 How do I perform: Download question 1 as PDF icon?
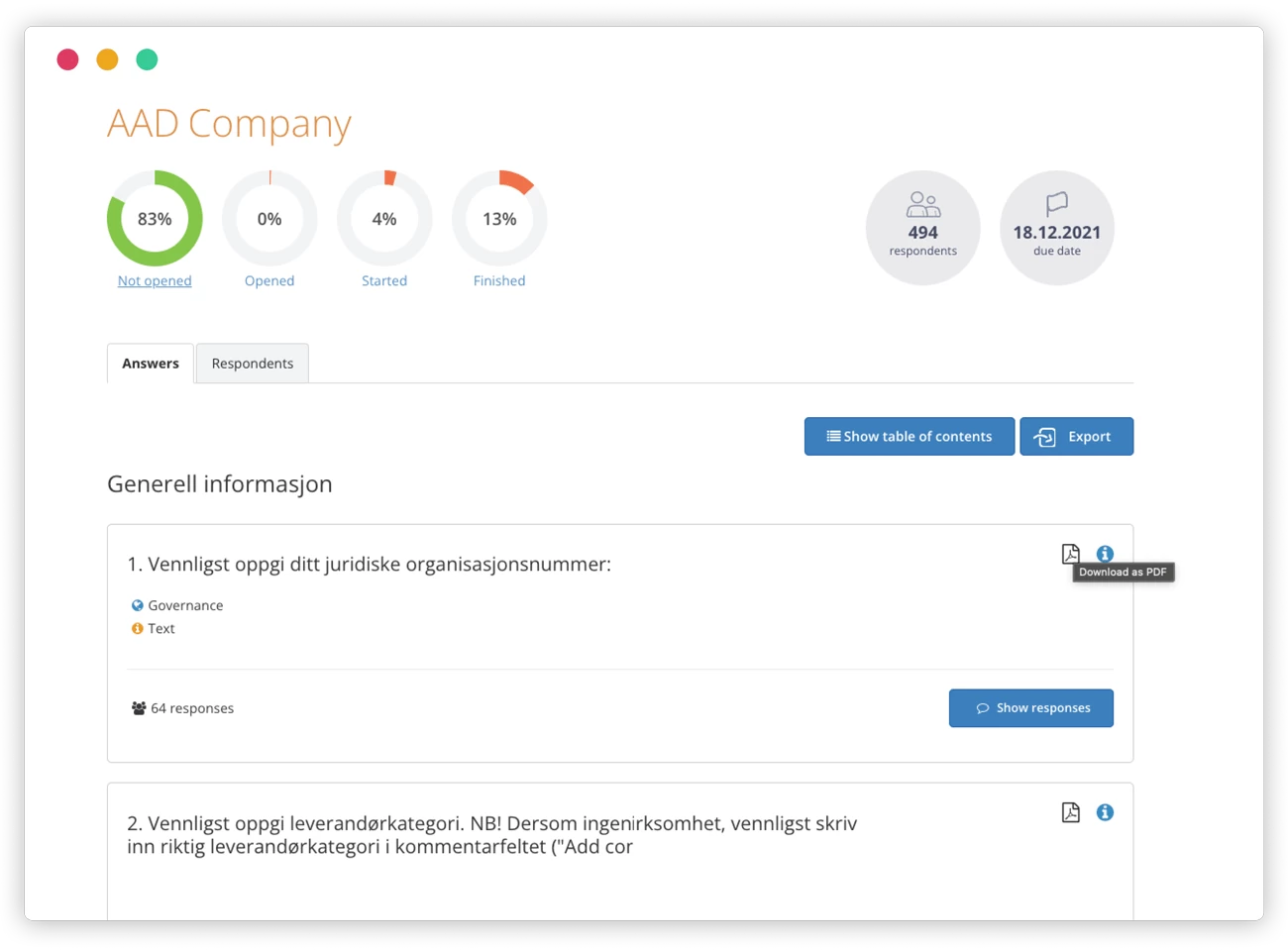tap(1070, 554)
